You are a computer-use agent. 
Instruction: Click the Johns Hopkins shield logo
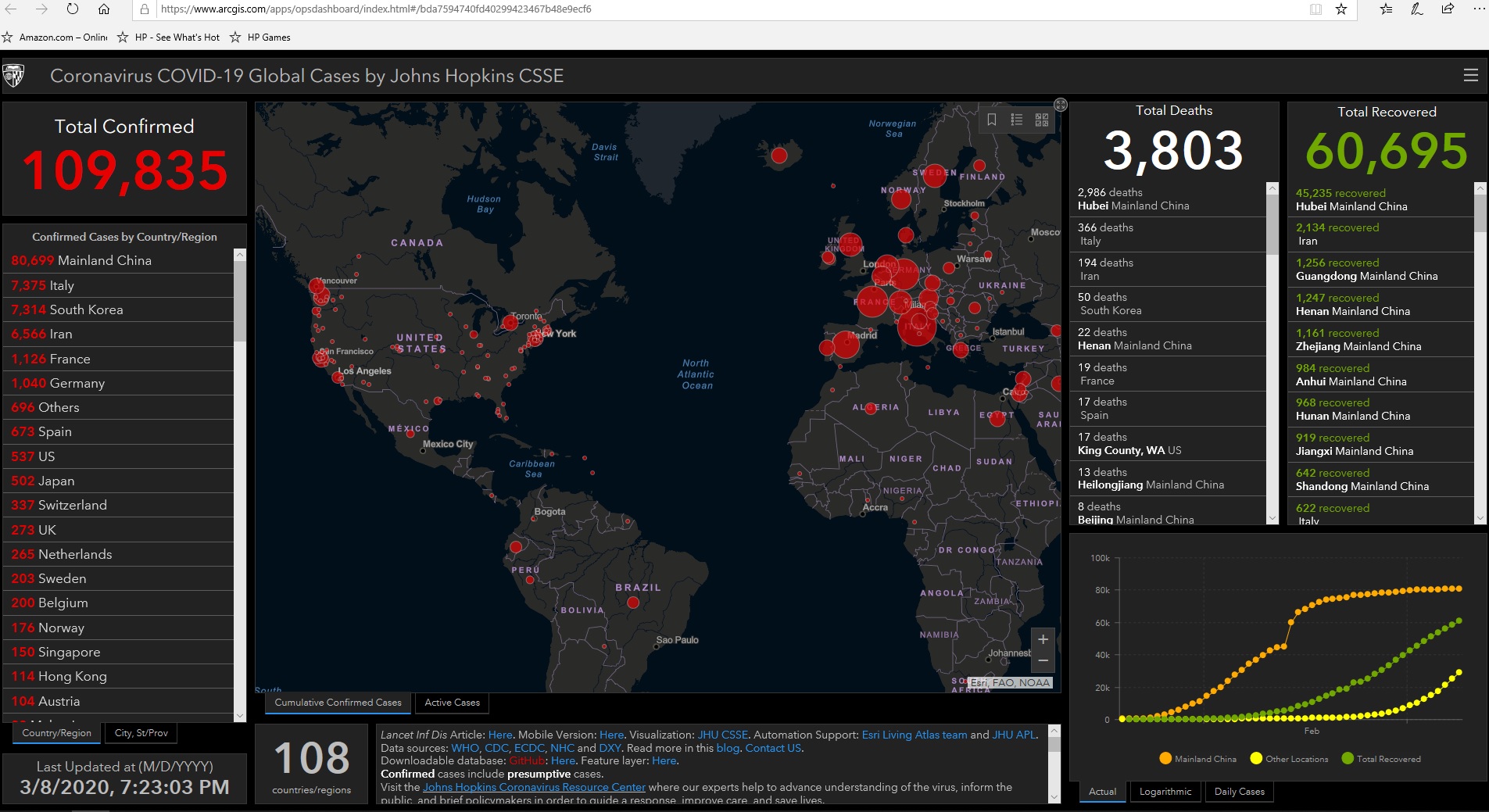click(x=14, y=76)
